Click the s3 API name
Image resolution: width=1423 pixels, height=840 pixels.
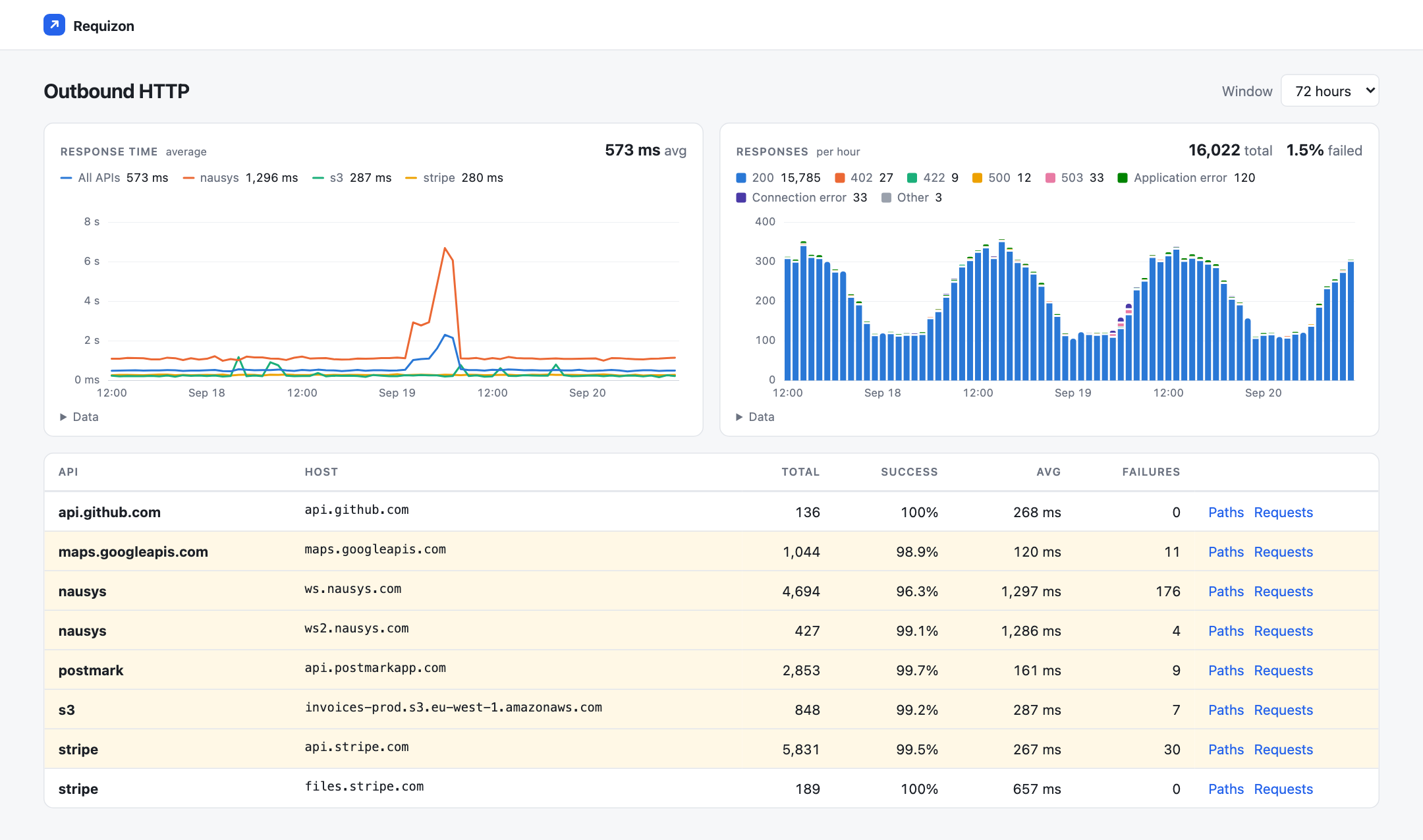[x=67, y=710]
